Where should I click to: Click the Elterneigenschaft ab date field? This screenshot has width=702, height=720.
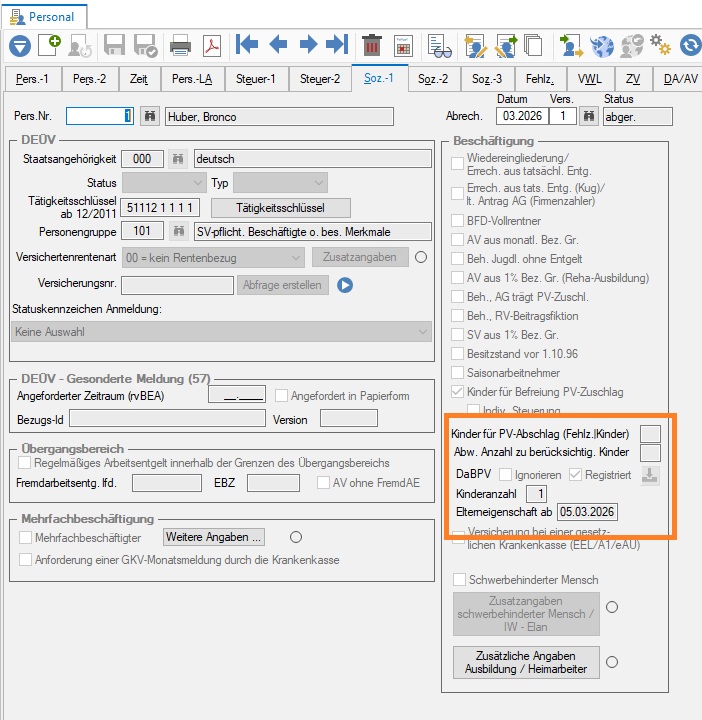pos(587,512)
